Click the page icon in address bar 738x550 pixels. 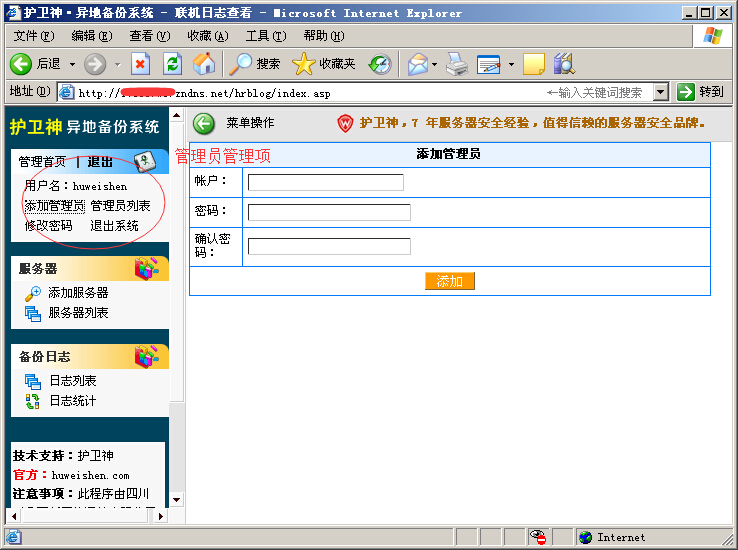coord(66,92)
